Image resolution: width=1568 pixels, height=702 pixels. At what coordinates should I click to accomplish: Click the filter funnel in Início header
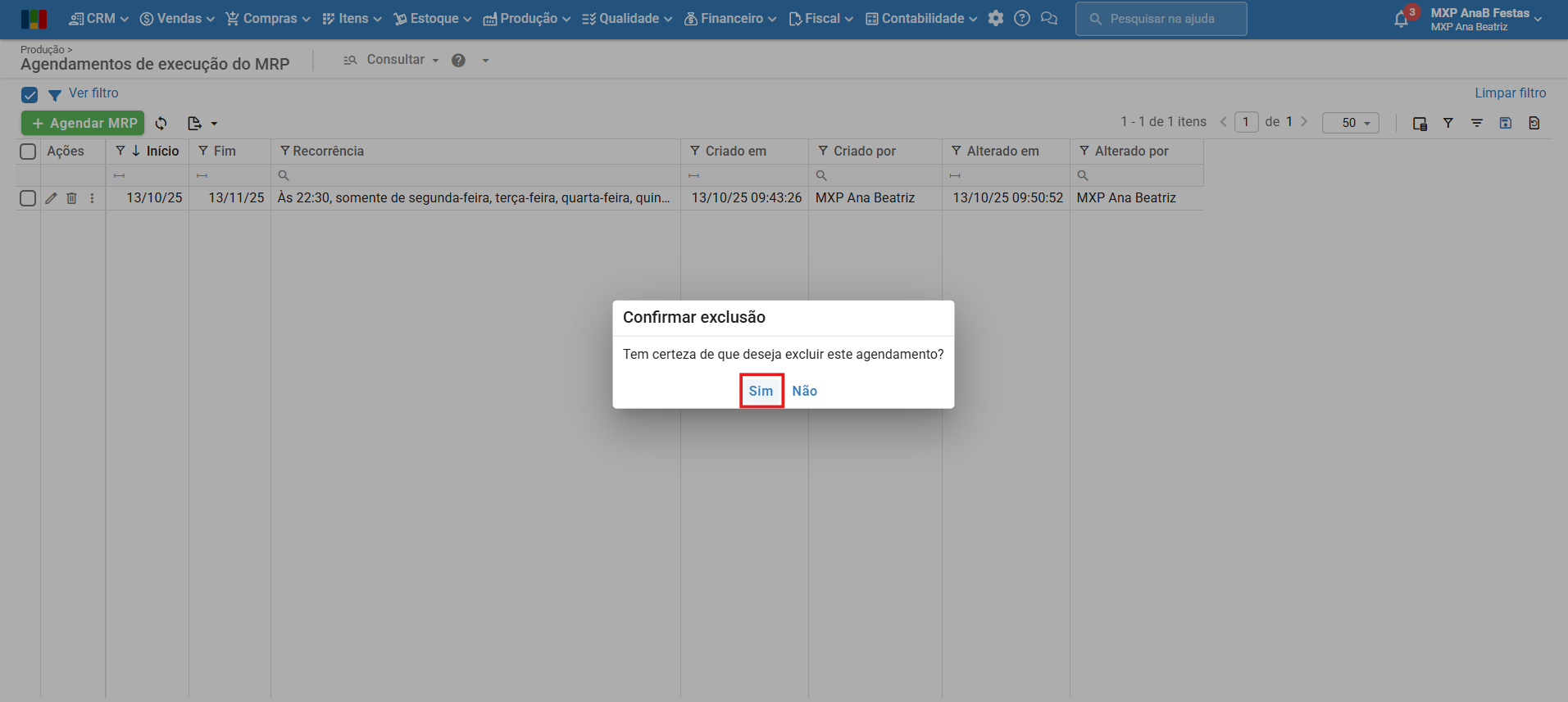click(120, 151)
